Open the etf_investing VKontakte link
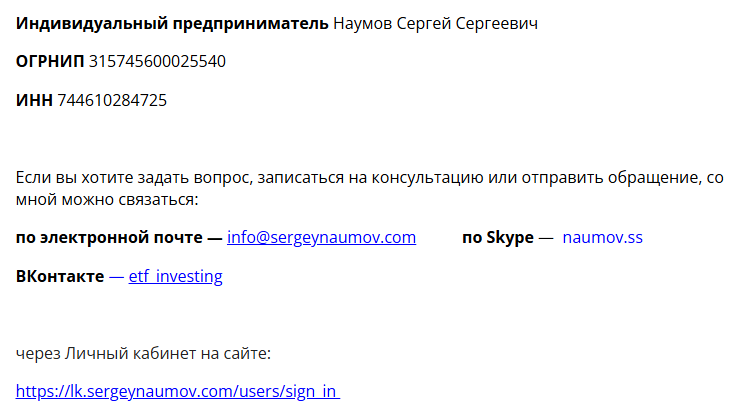 point(175,276)
